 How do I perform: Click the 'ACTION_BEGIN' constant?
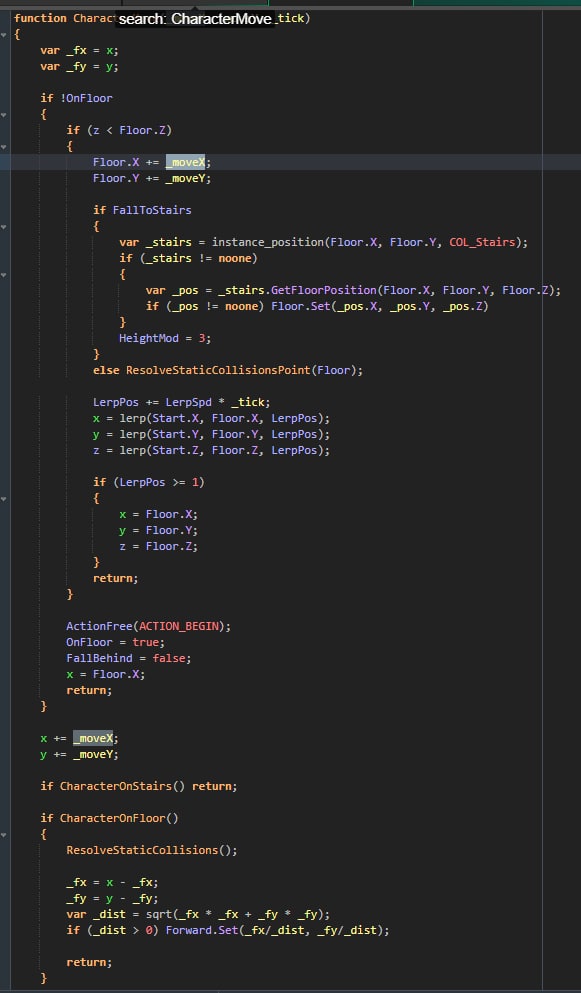point(178,626)
